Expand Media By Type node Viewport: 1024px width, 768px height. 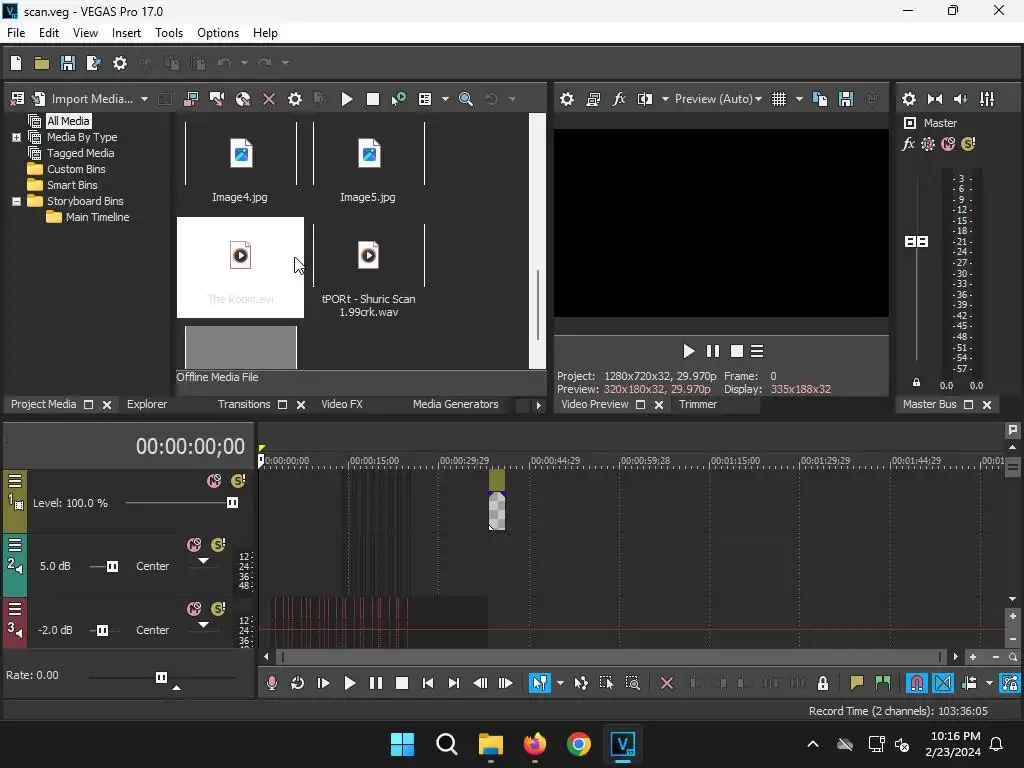[x=16, y=137]
